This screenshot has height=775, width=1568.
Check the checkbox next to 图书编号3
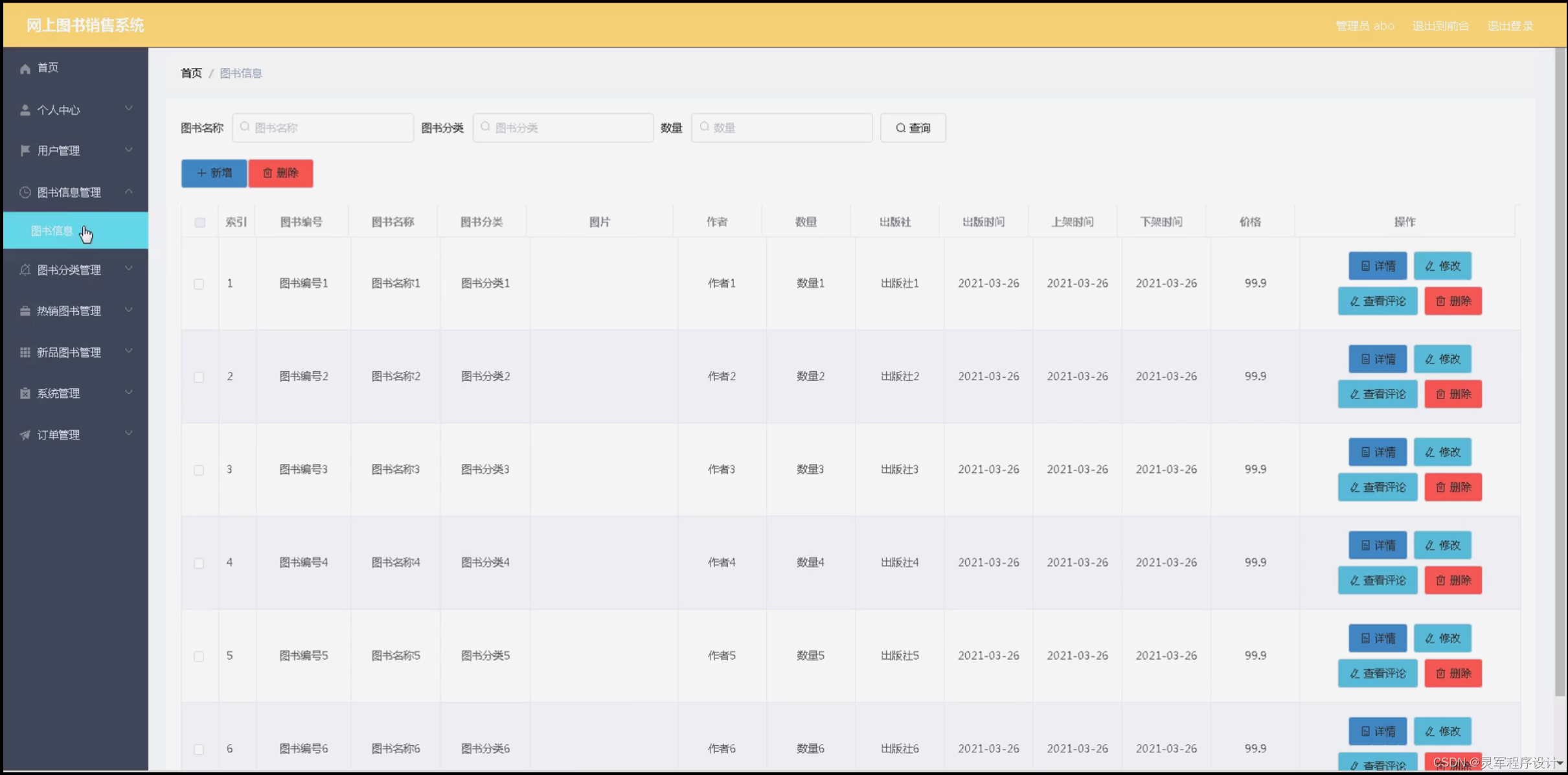tap(199, 470)
